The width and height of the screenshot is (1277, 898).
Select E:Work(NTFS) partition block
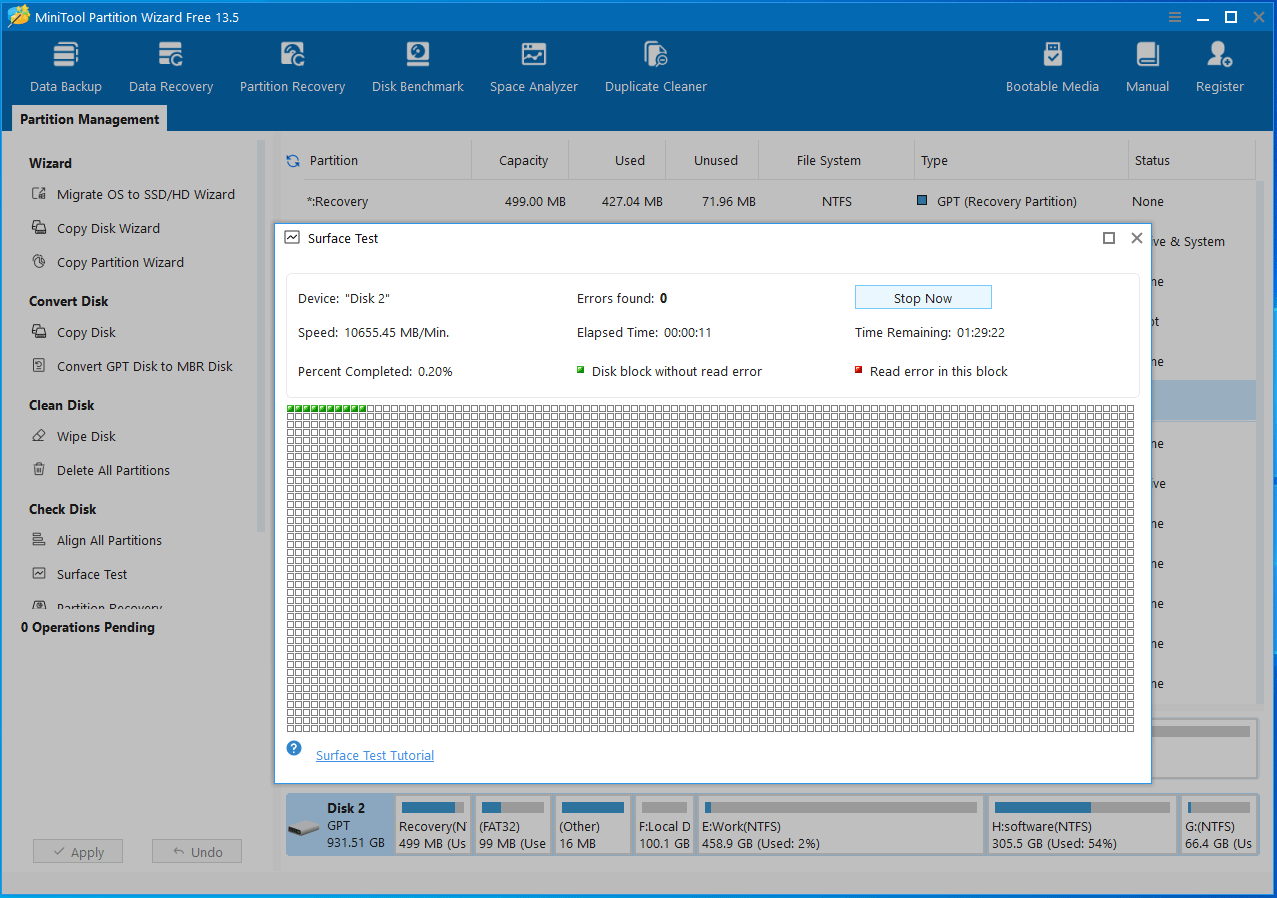(x=840, y=825)
